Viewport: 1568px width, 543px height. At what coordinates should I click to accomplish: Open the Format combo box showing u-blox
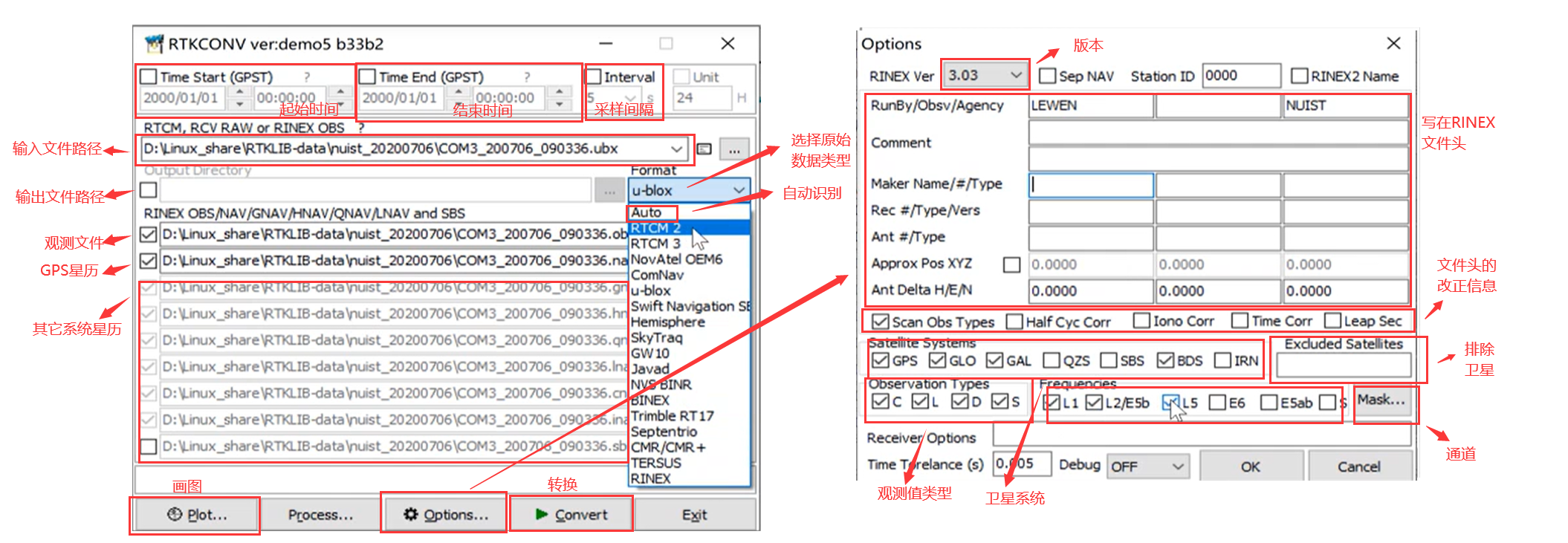click(x=689, y=190)
